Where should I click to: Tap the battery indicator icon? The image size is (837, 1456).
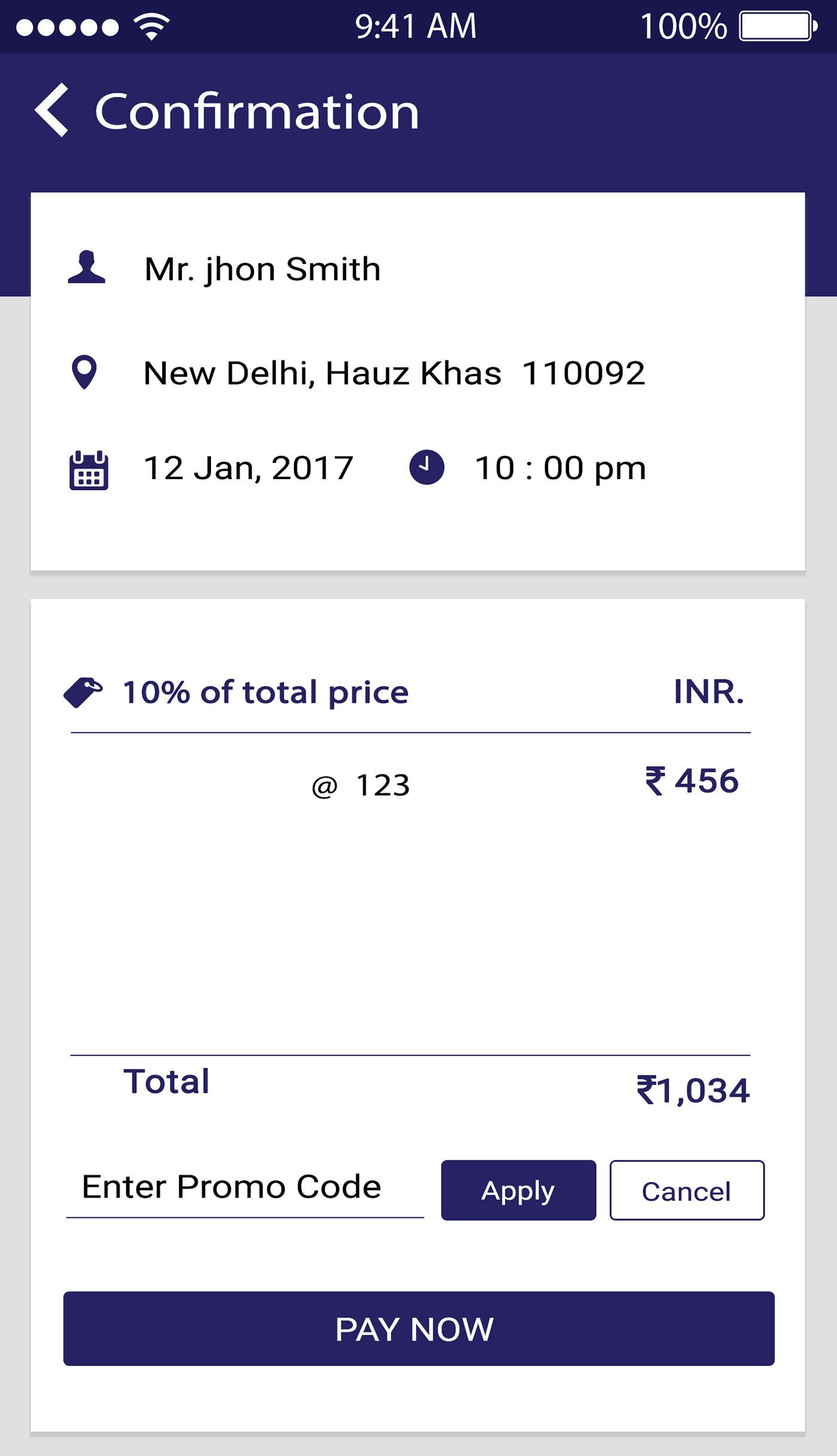pyautogui.click(x=778, y=26)
